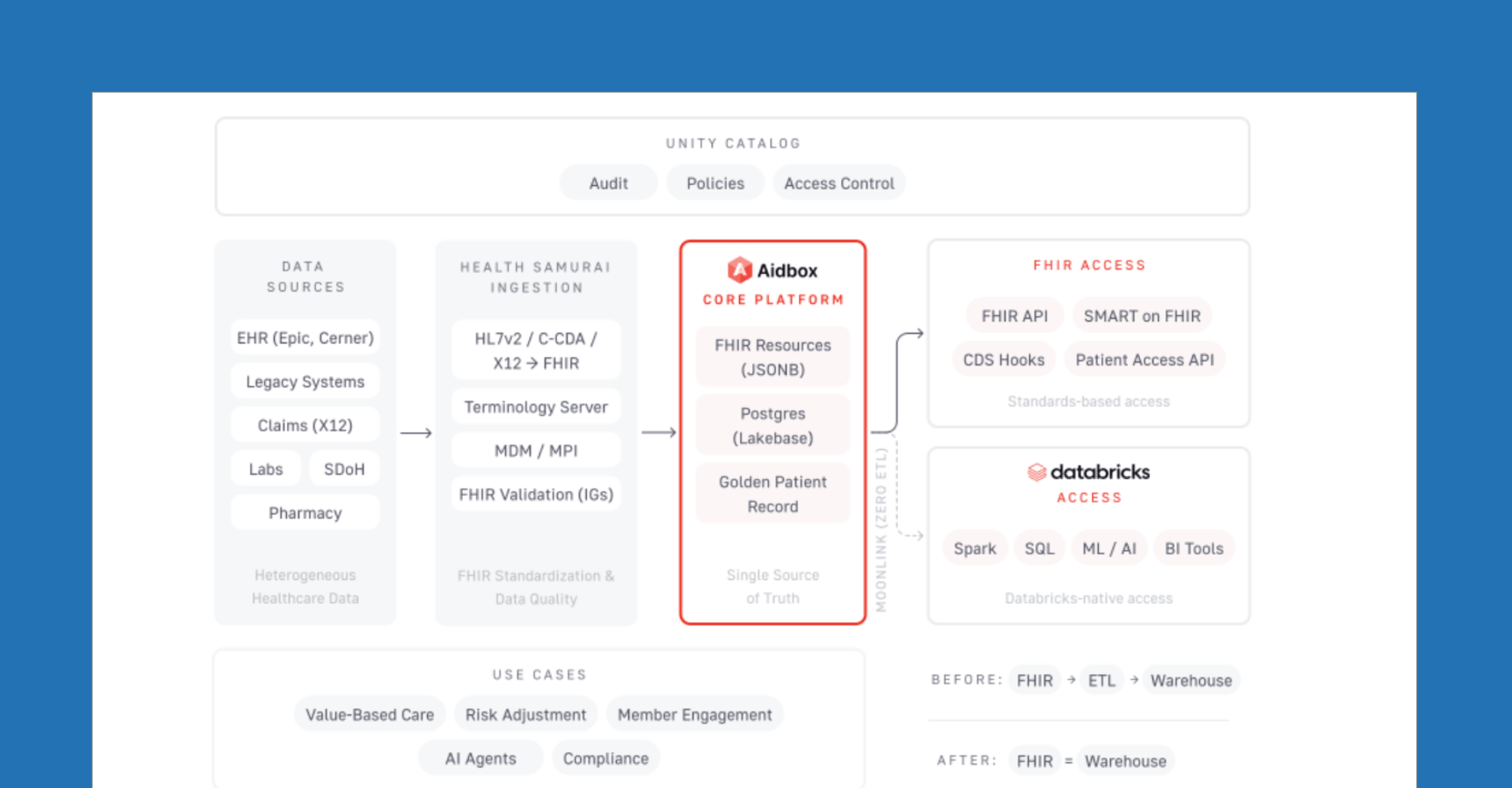Click Databricks-native access caption
Viewport: 1512px width, 788px height.
pyautogui.click(x=1088, y=598)
